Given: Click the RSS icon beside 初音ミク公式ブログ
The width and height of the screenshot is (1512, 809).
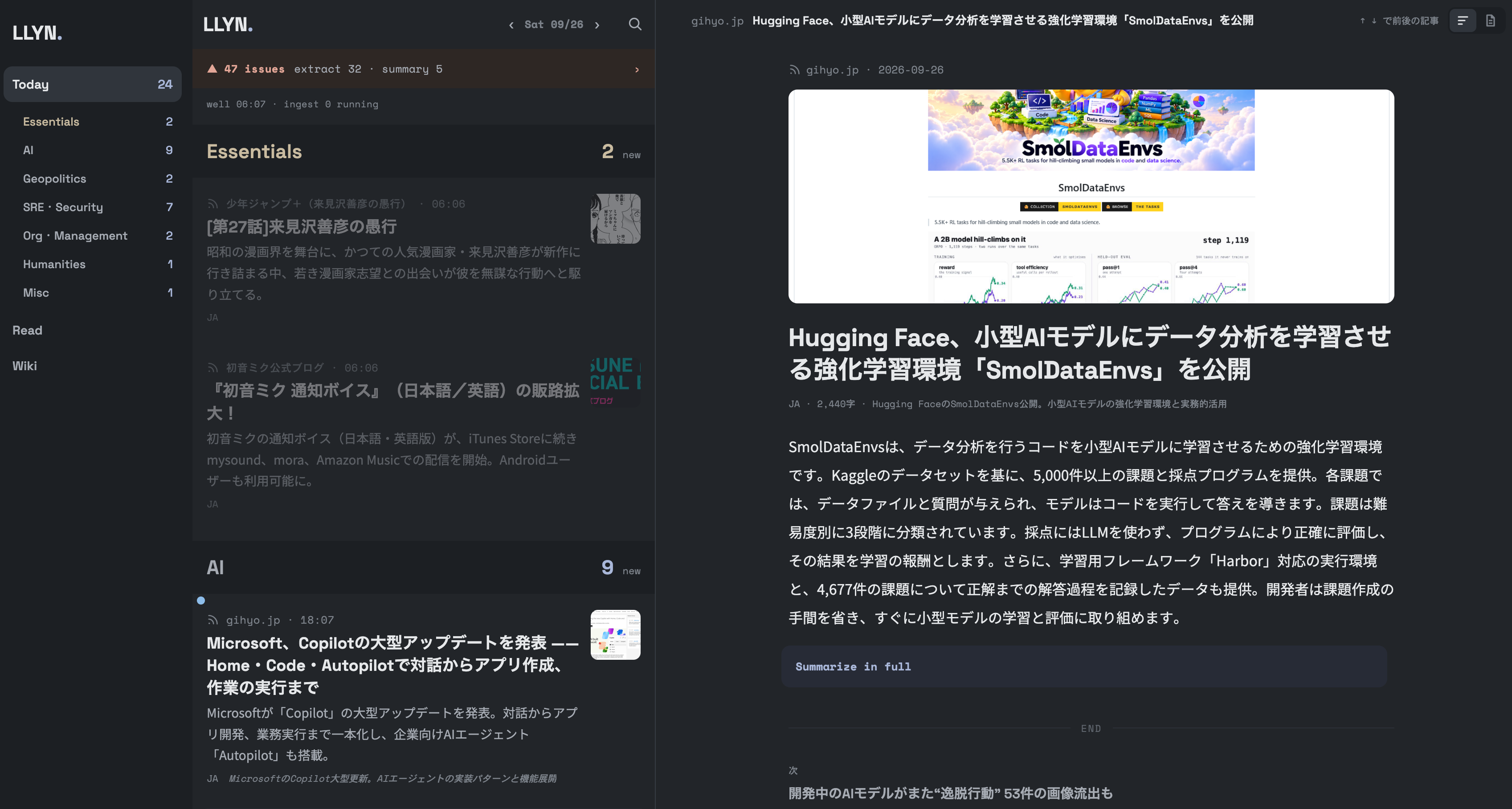Looking at the screenshot, I should pos(212,368).
